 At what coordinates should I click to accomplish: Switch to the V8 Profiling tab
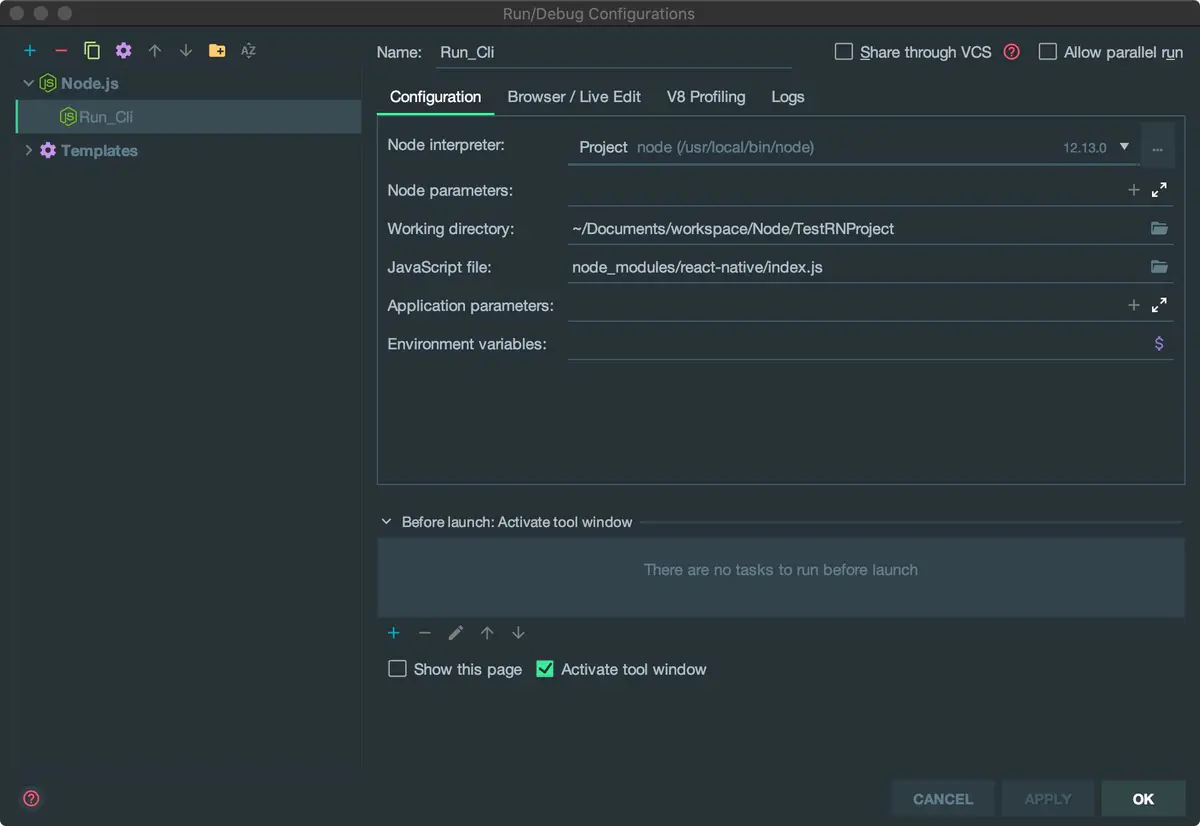[x=706, y=97]
